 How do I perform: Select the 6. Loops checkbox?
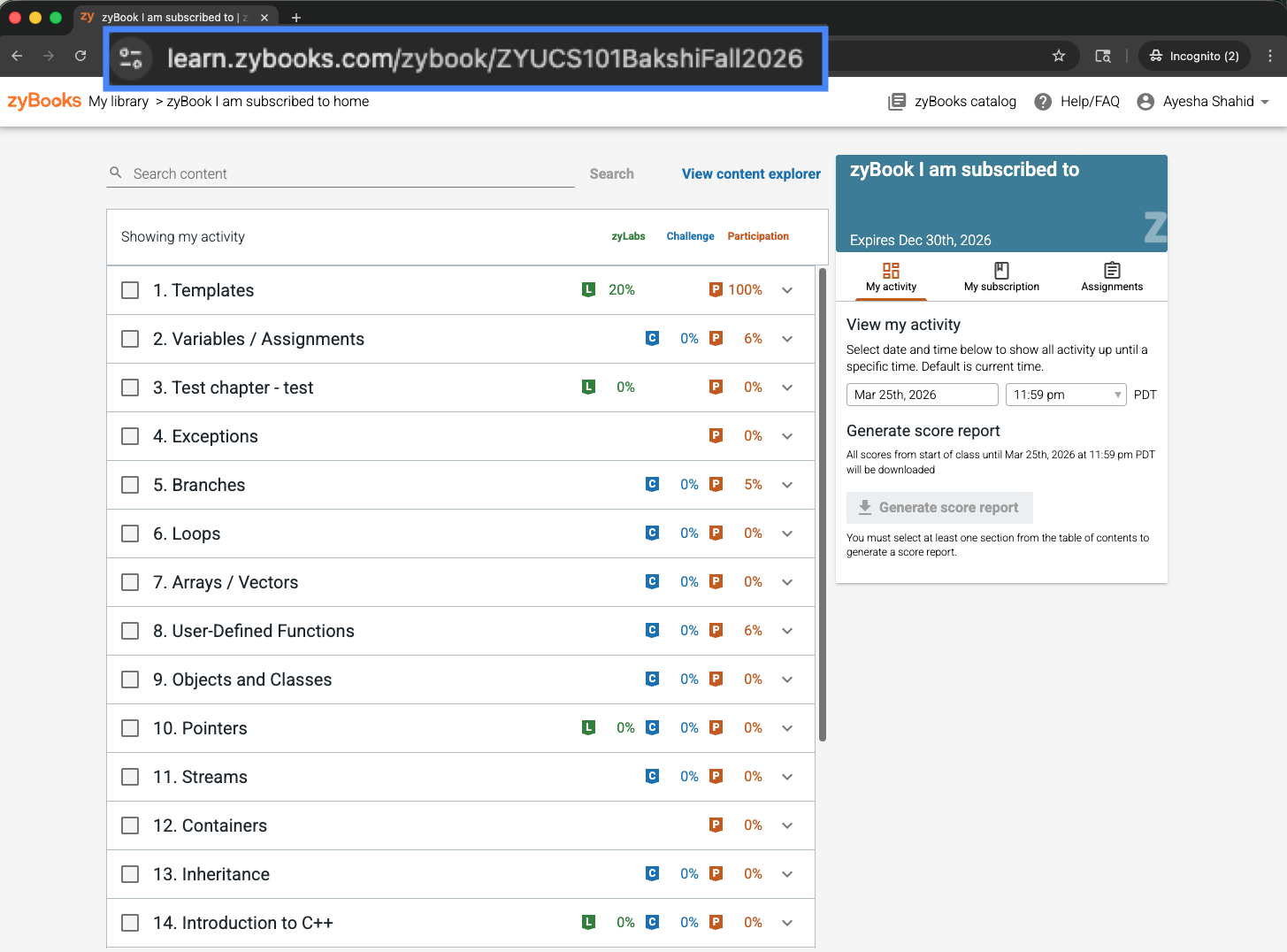(x=130, y=534)
